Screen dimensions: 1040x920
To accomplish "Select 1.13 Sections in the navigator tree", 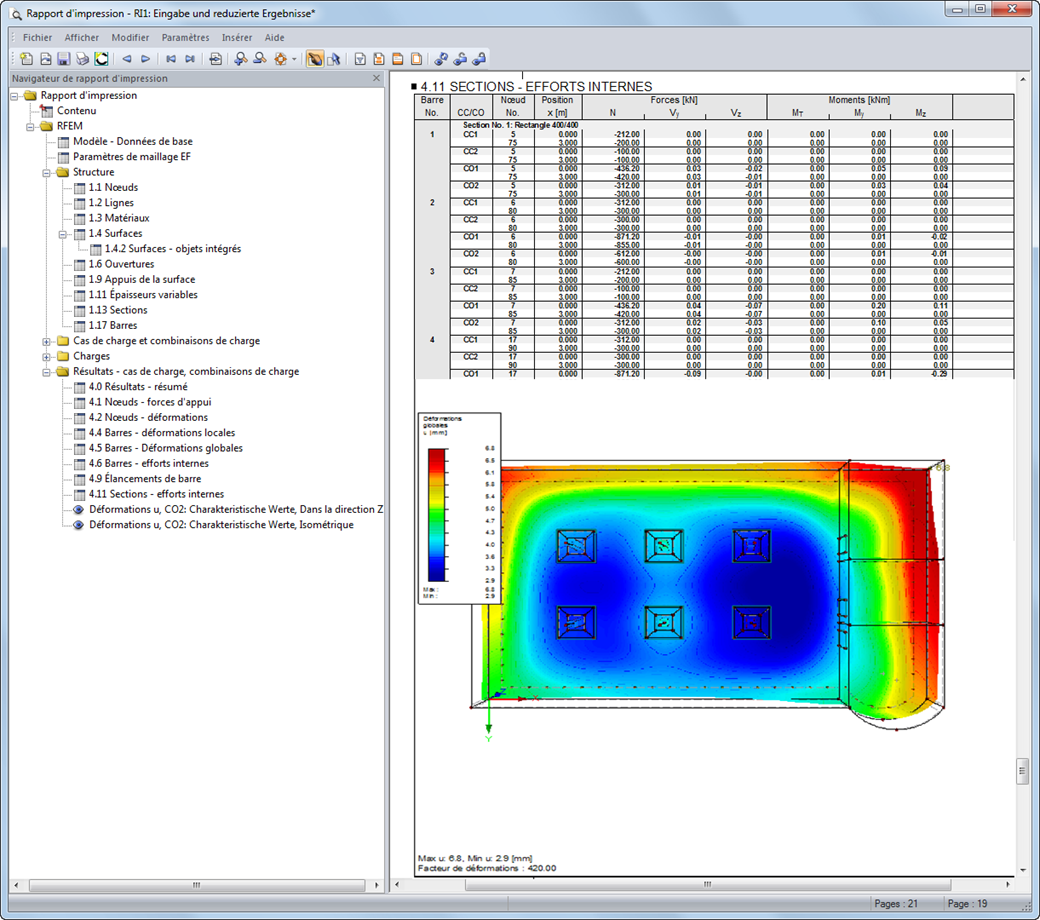I will click(118, 310).
